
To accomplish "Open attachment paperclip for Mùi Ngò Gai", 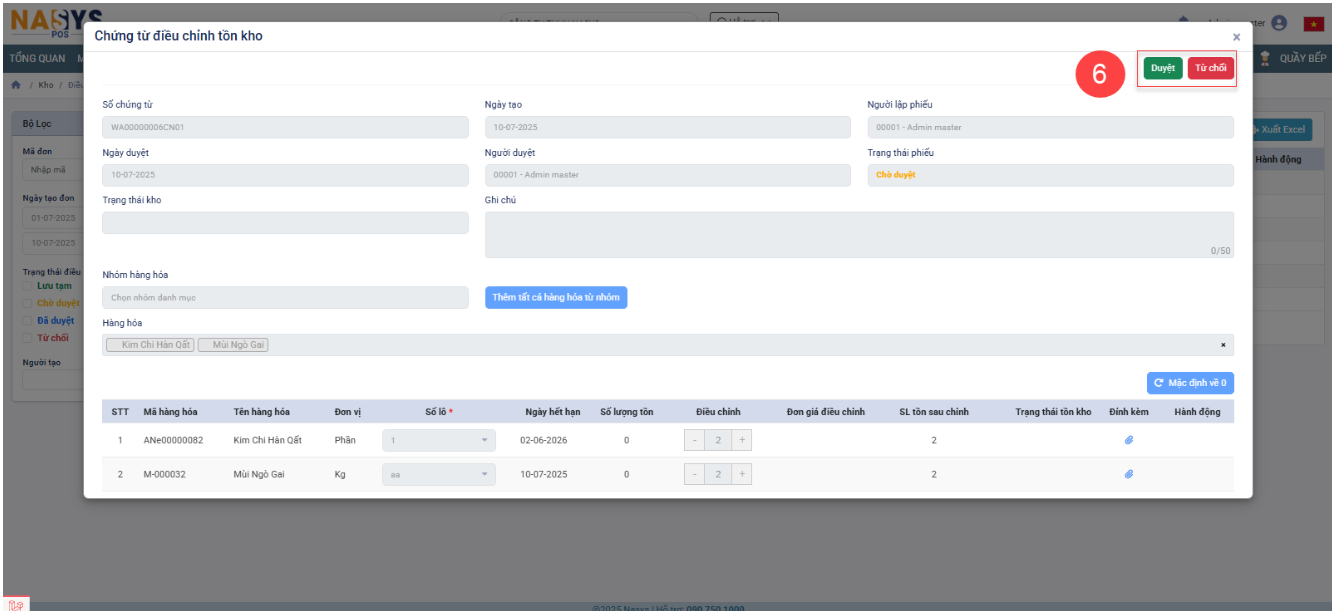I will pyautogui.click(x=1128, y=474).
